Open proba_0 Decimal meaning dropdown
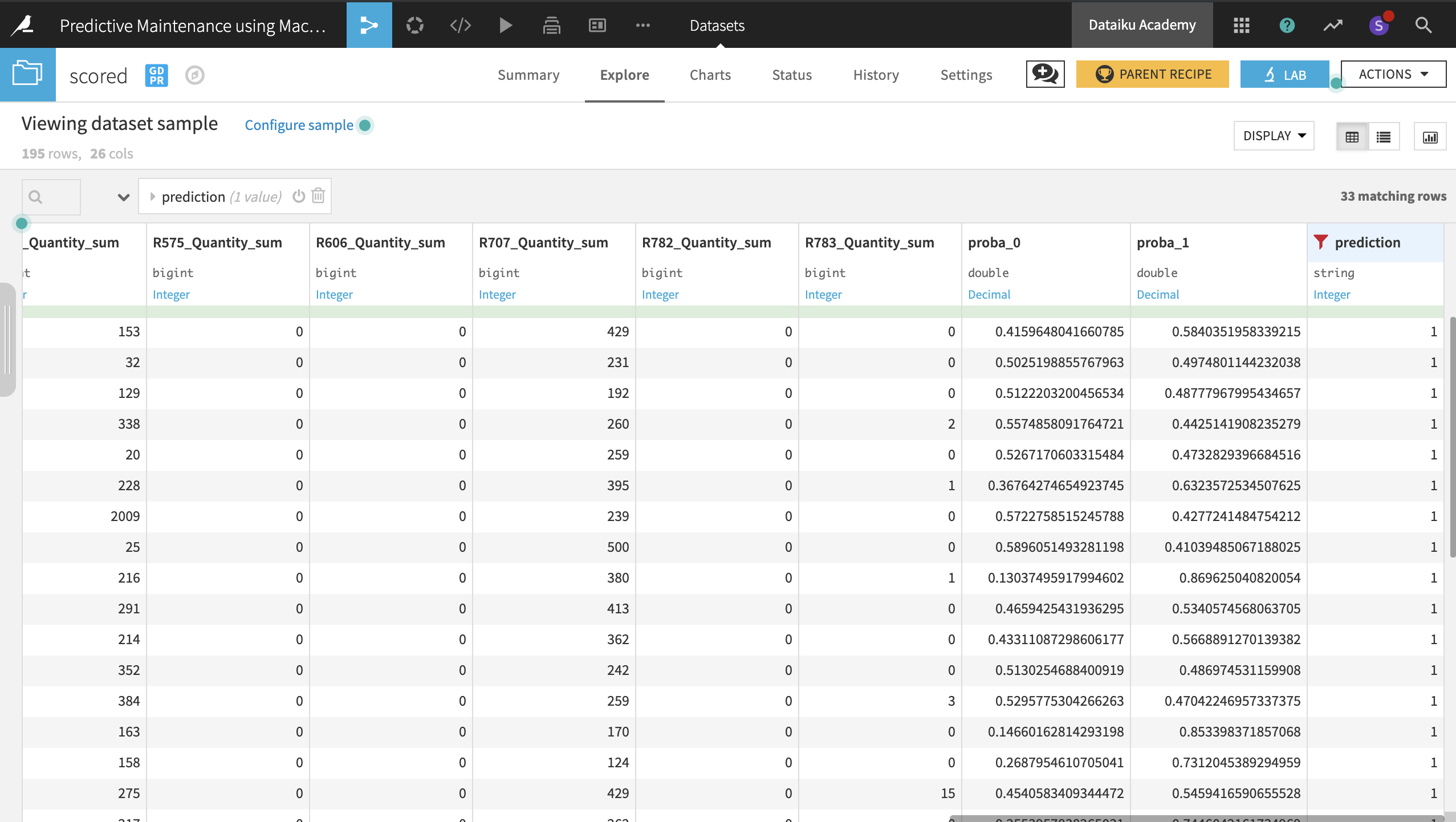 [x=989, y=294]
